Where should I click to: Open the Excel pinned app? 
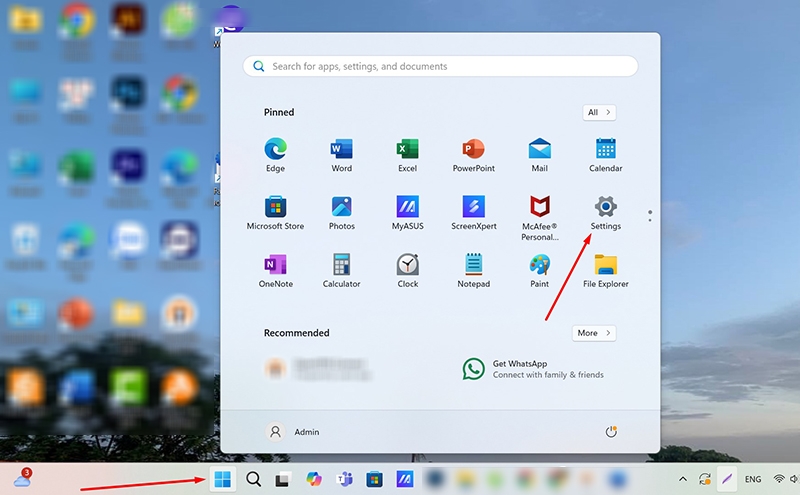(x=407, y=155)
